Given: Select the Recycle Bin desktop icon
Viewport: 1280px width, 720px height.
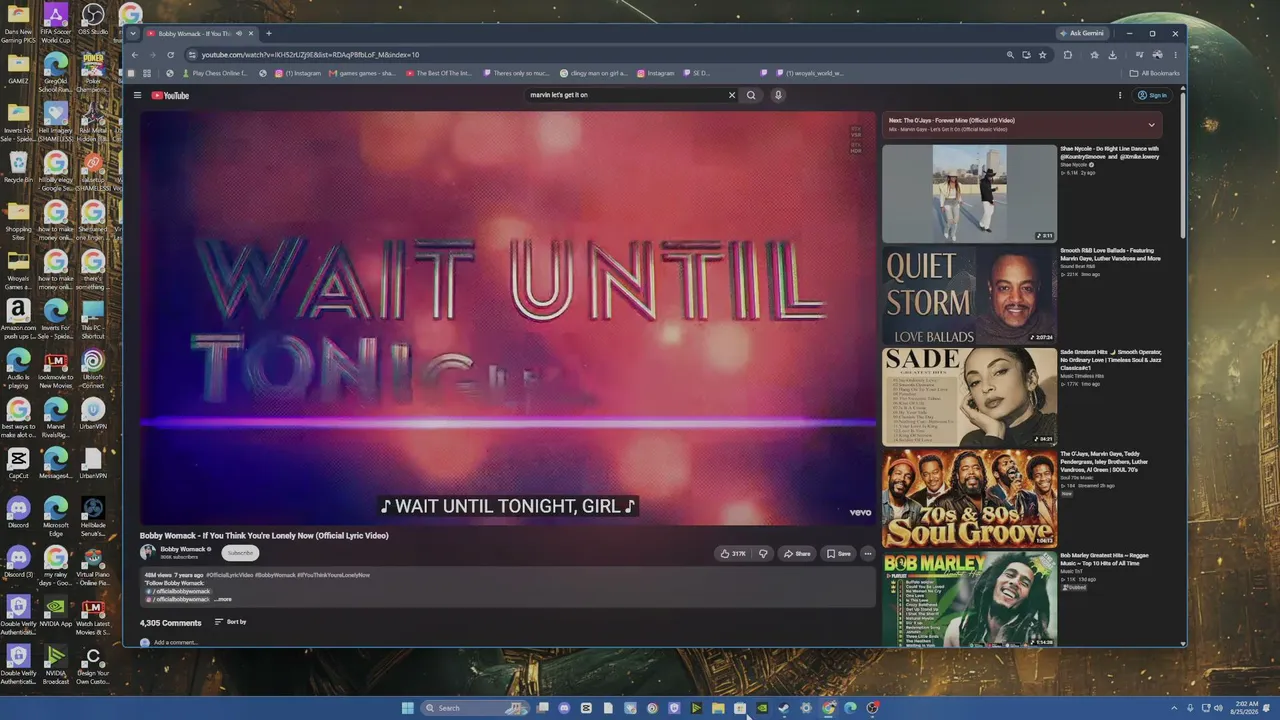Looking at the screenshot, I should pyautogui.click(x=18, y=167).
